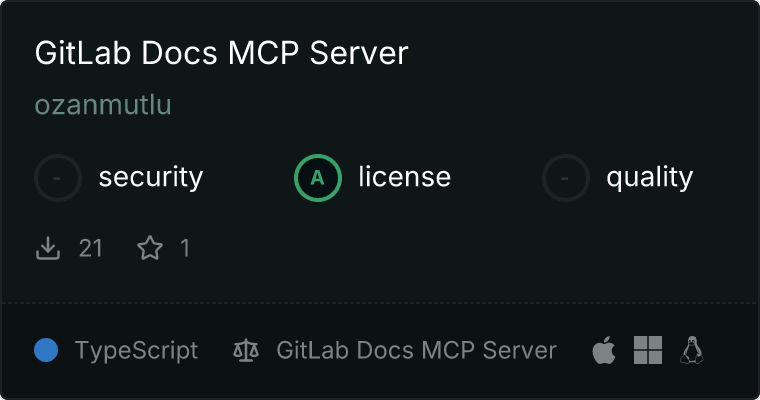Click the security score badge circle
This screenshot has height=400, width=760.
pyautogui.click(x=58, y=178)
